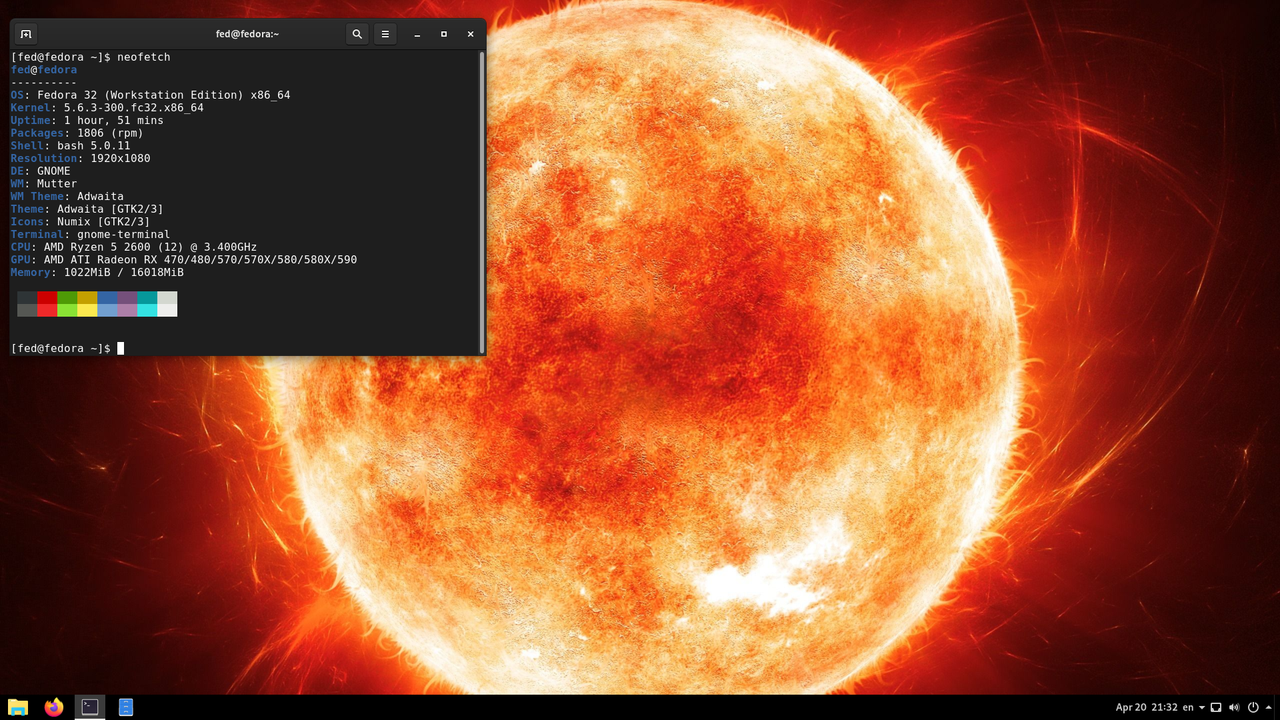Click the 'Uptime: 1 hour, 51 mins' line
The image size is (1280, 720).
[x=87, y=120]
